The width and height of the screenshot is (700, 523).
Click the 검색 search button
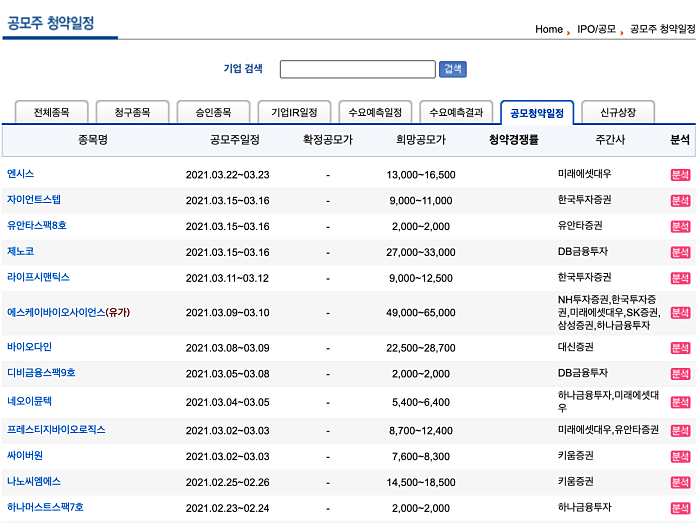pos(453,69)
